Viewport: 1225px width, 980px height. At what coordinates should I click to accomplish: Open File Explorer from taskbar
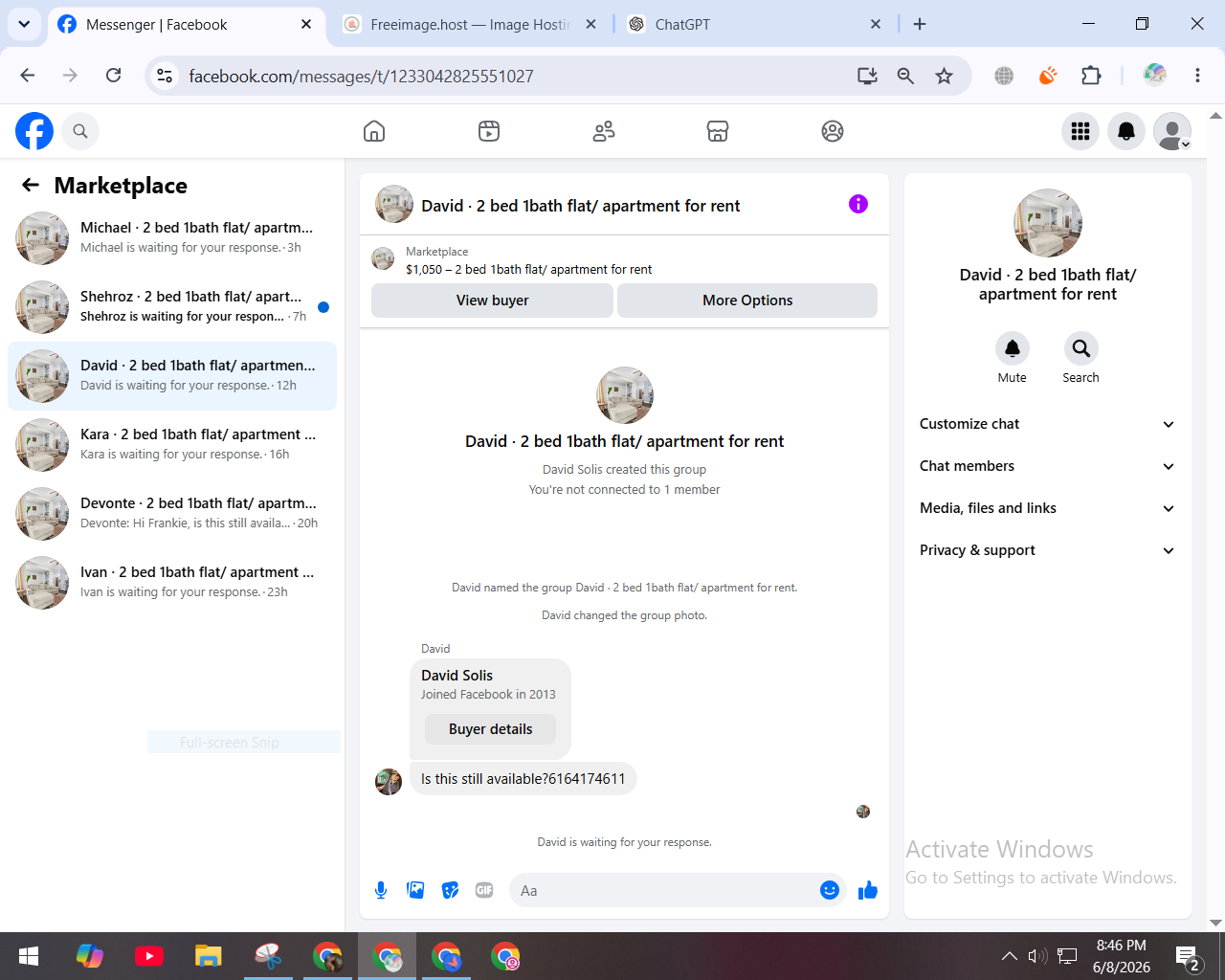[x=209, y=956]
